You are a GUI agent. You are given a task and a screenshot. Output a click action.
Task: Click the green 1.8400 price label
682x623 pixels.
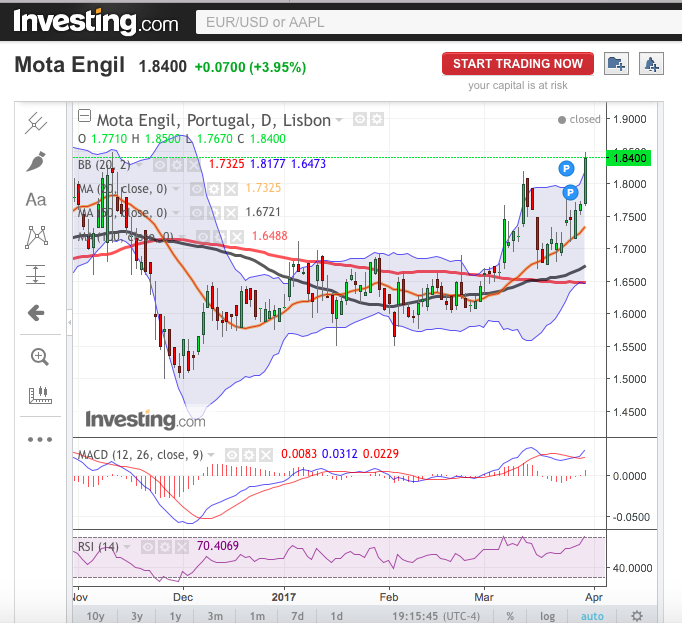click(629, 158)
